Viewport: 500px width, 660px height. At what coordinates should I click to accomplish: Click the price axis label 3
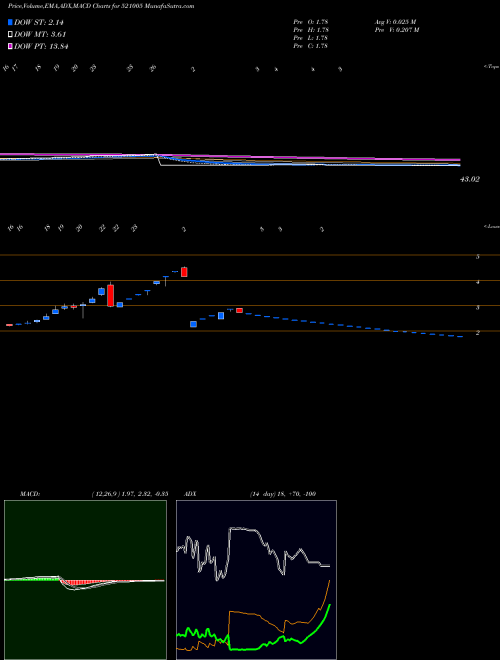click(478, 308)
